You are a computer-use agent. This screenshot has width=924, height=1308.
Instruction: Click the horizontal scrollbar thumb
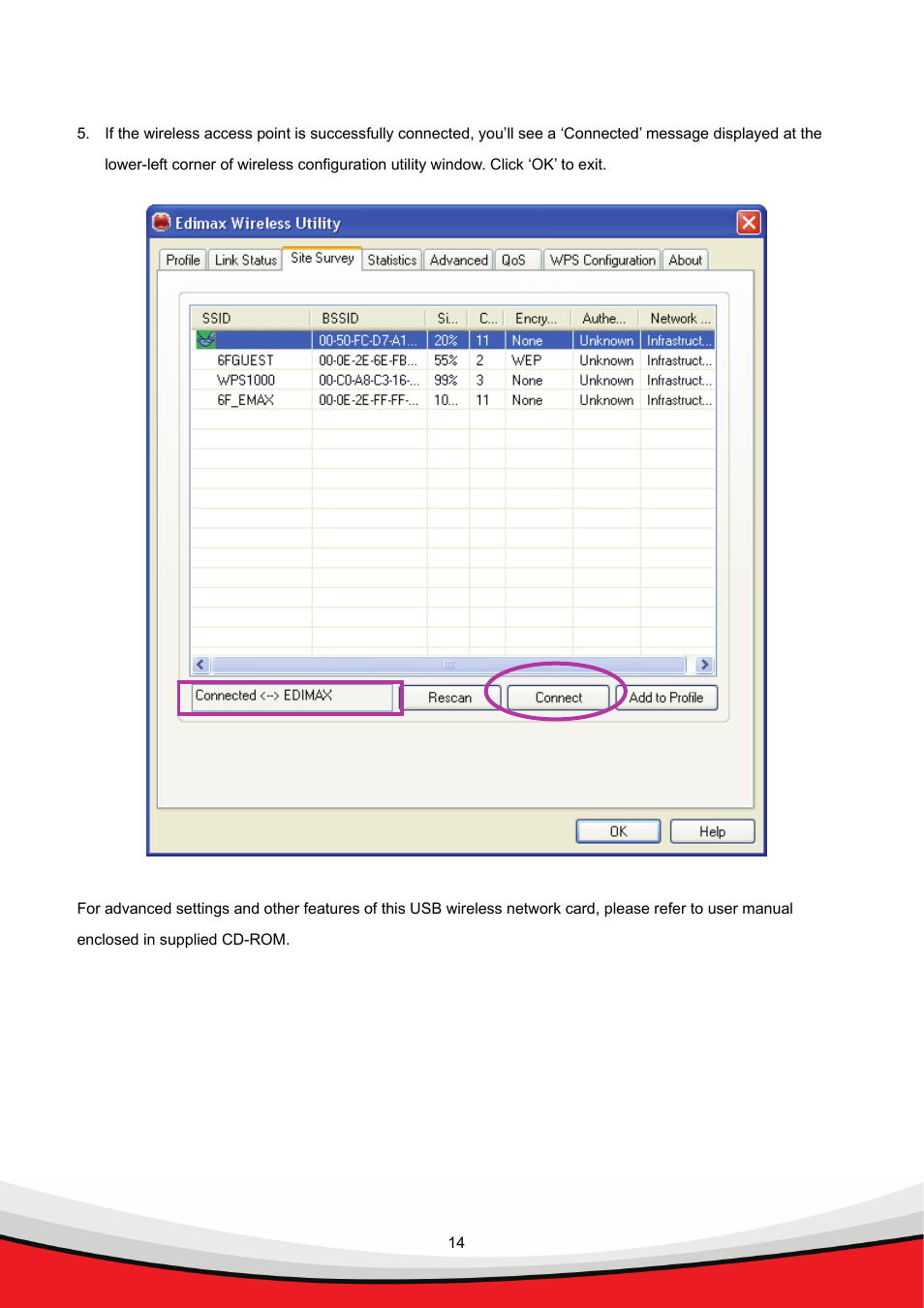pyautogui.click(x=448, y=665)
